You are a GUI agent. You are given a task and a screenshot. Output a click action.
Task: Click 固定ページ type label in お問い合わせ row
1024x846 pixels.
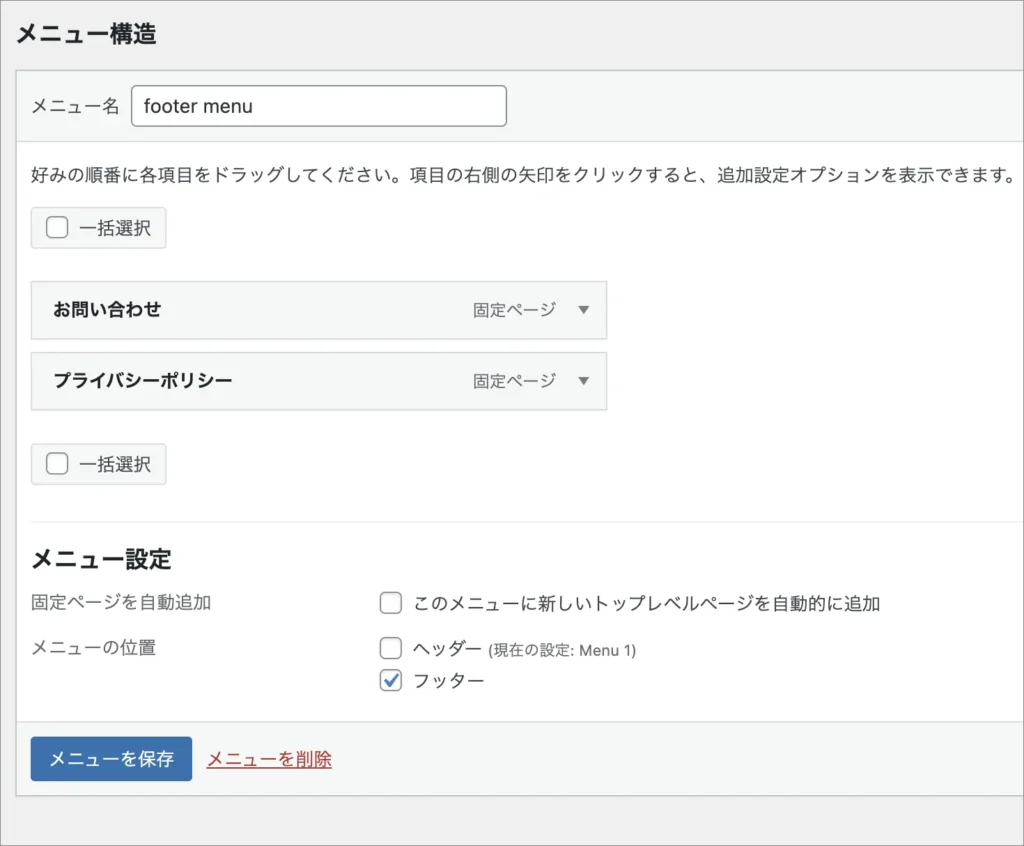coord(514,310)
